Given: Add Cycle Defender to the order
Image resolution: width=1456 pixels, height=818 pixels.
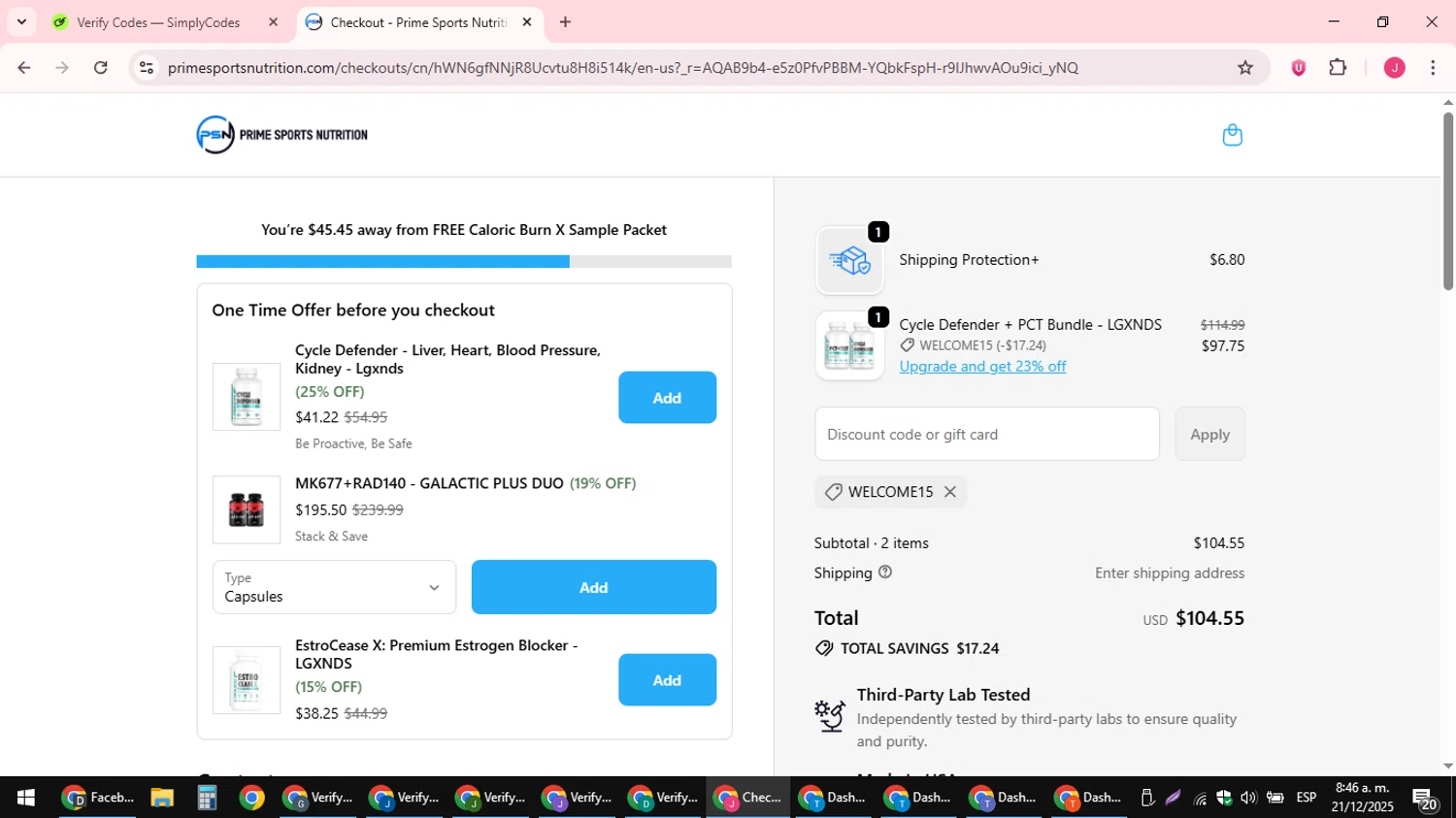Looking at the screenshot, I should coord(667,398).
